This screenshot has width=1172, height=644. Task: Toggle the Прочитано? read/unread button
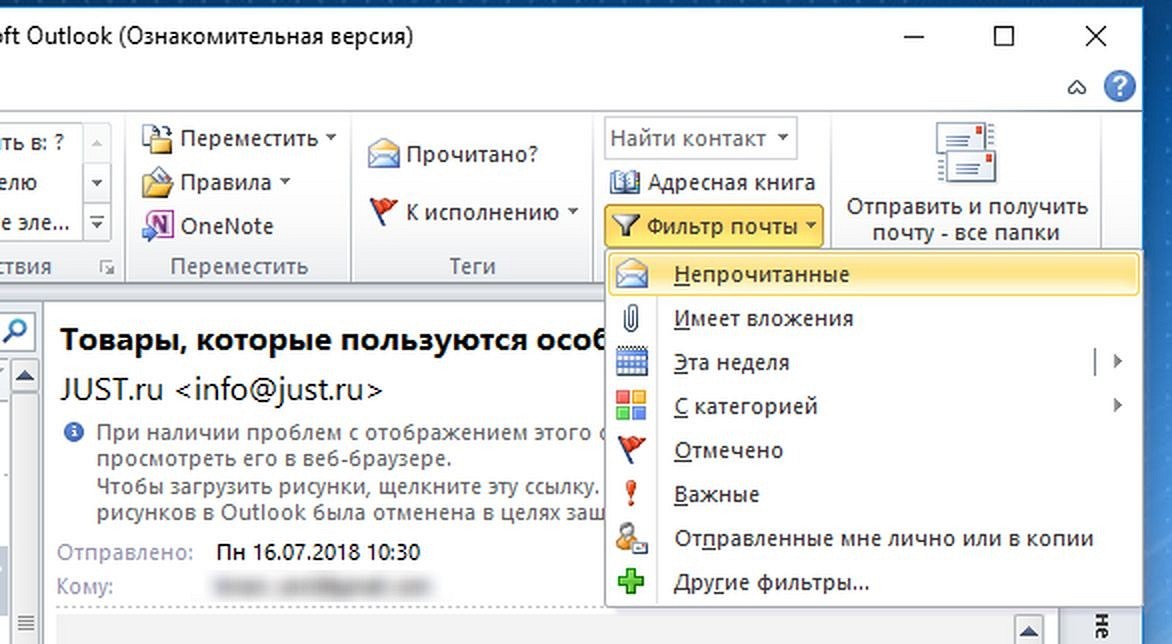coord(453,154)
